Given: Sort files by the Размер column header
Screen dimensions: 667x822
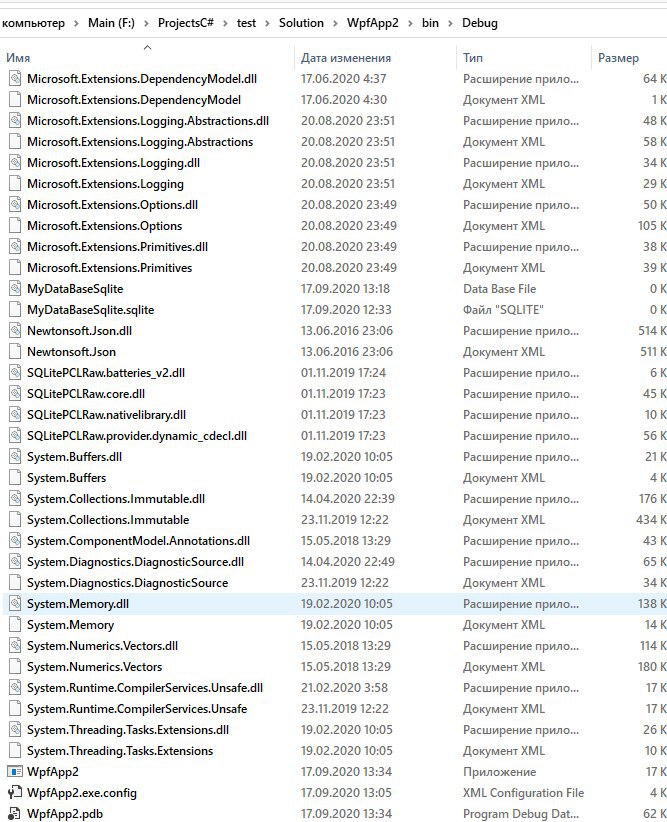Looking at the screenshot, I should point(618,58).
